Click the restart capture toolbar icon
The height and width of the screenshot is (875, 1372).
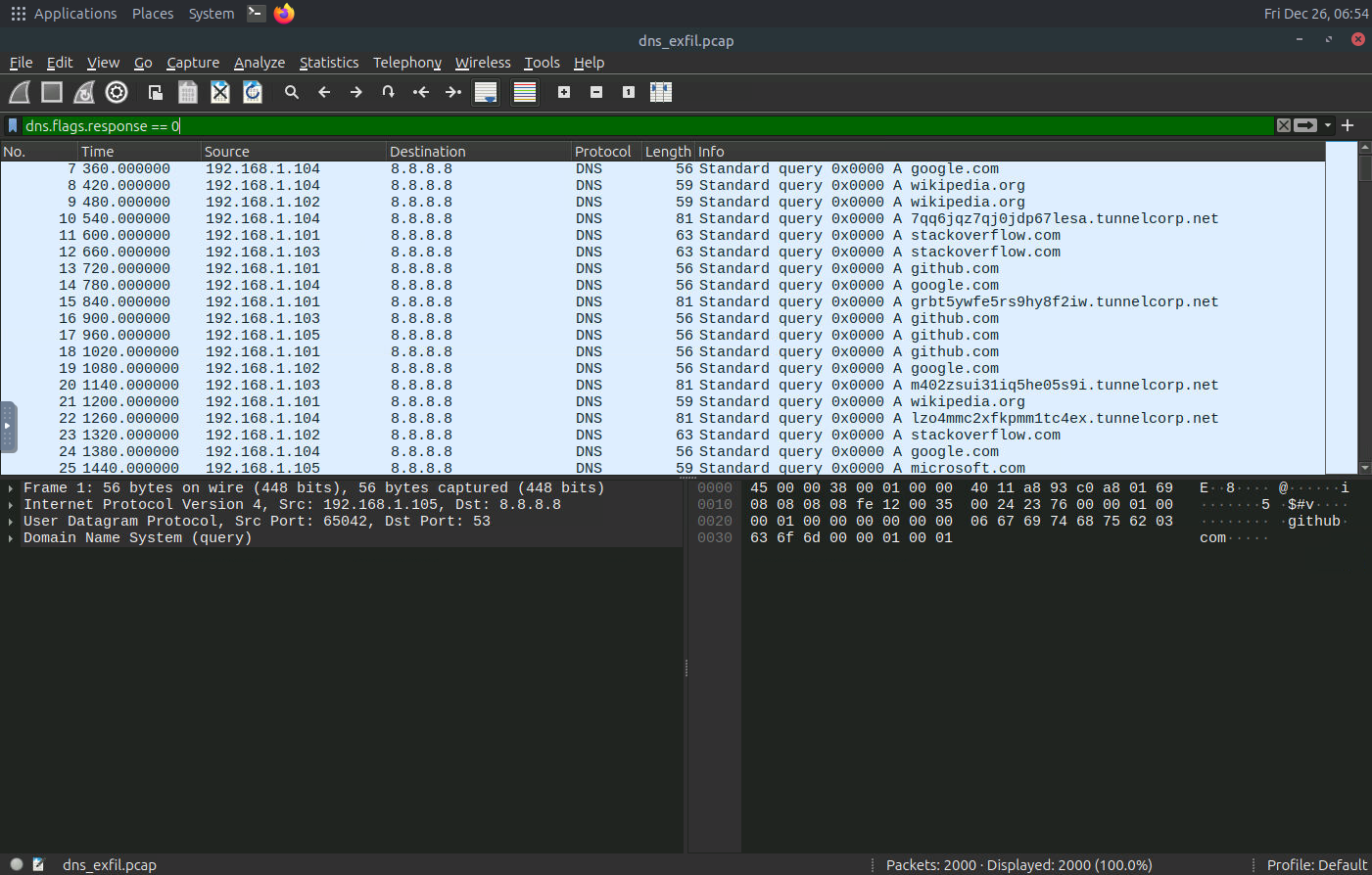tap(84, 92)
